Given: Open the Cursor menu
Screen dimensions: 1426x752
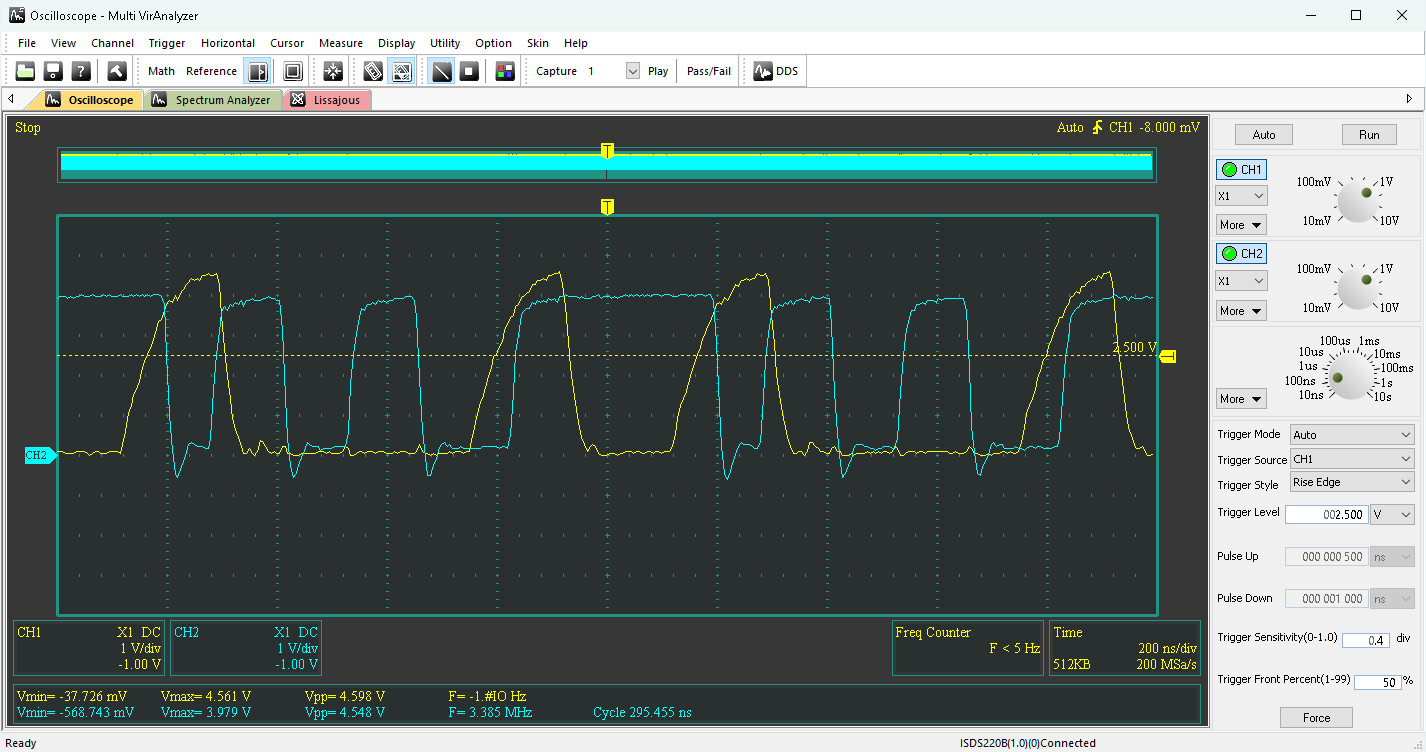Looking at the screenshot, I should 287,43.
